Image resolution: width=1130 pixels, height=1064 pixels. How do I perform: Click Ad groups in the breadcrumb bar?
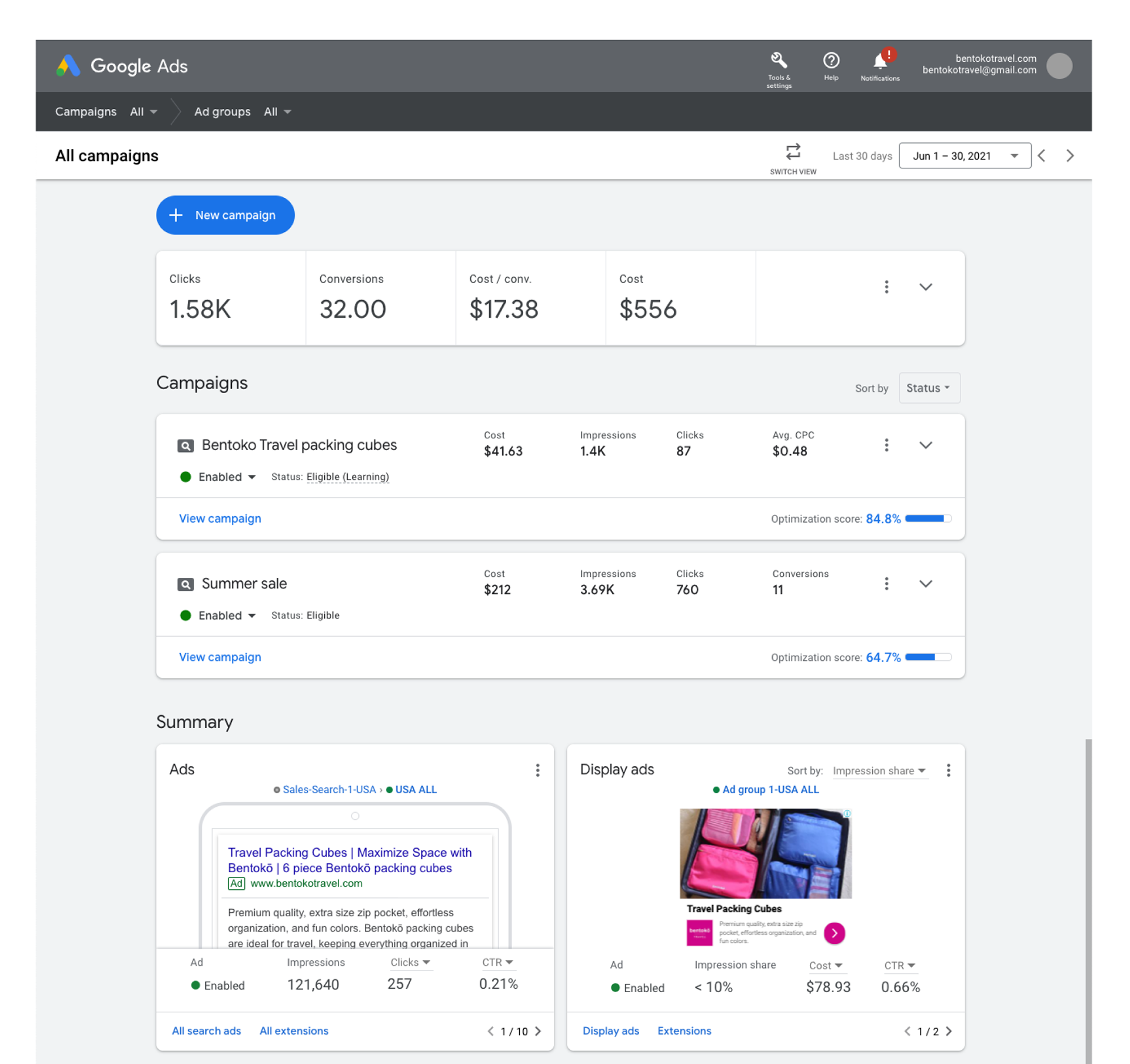coord(222,112)
